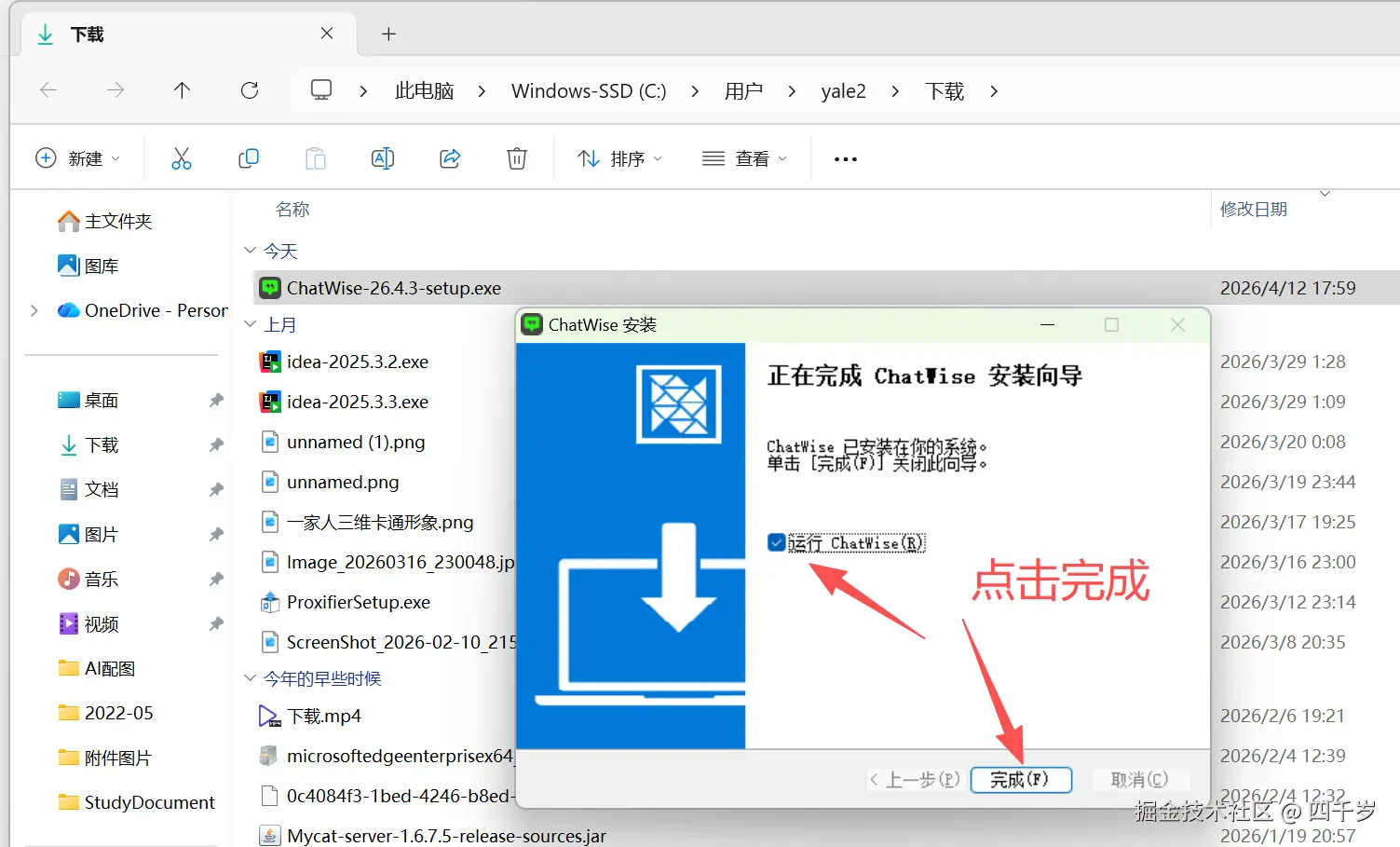Click the Copy icon in toolbar
1400x847 pixels.
(x=249, y=158)
